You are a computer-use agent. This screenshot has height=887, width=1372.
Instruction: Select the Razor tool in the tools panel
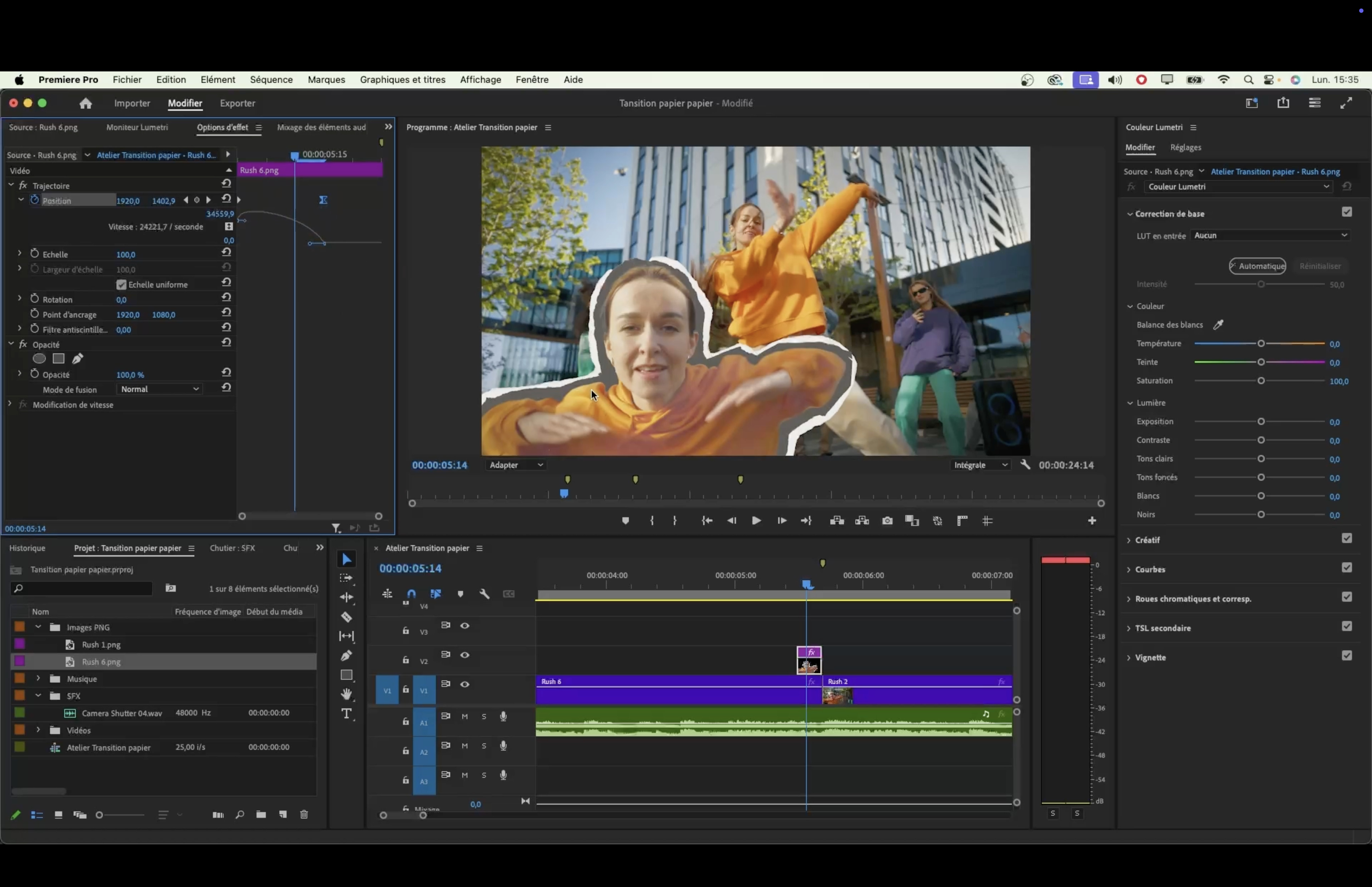(347, 617)
